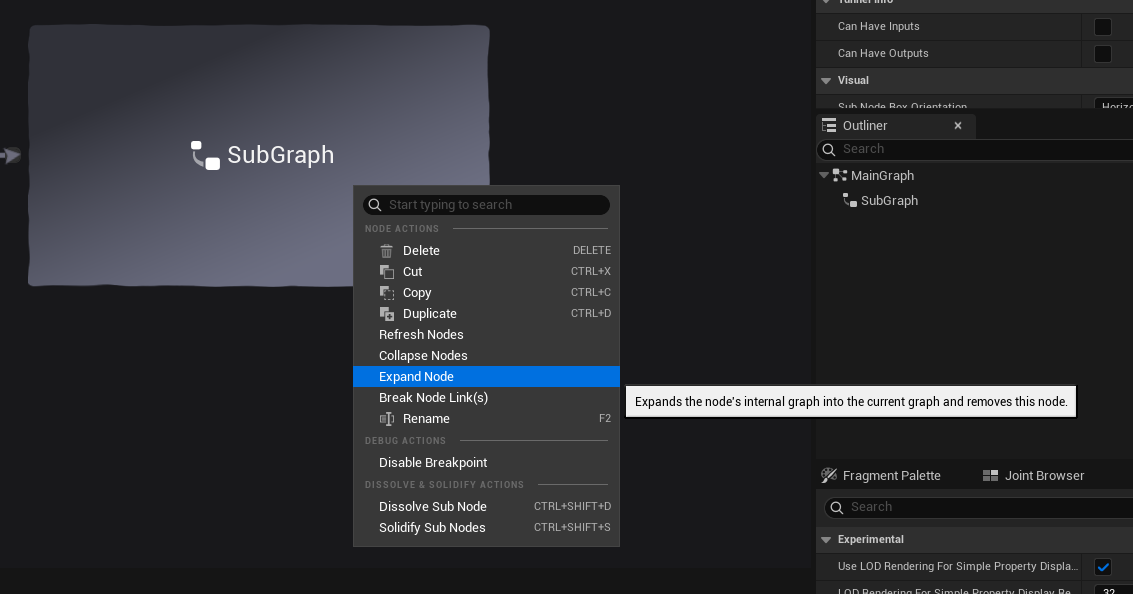Click the Copy icon in context menu

[387, 293]
